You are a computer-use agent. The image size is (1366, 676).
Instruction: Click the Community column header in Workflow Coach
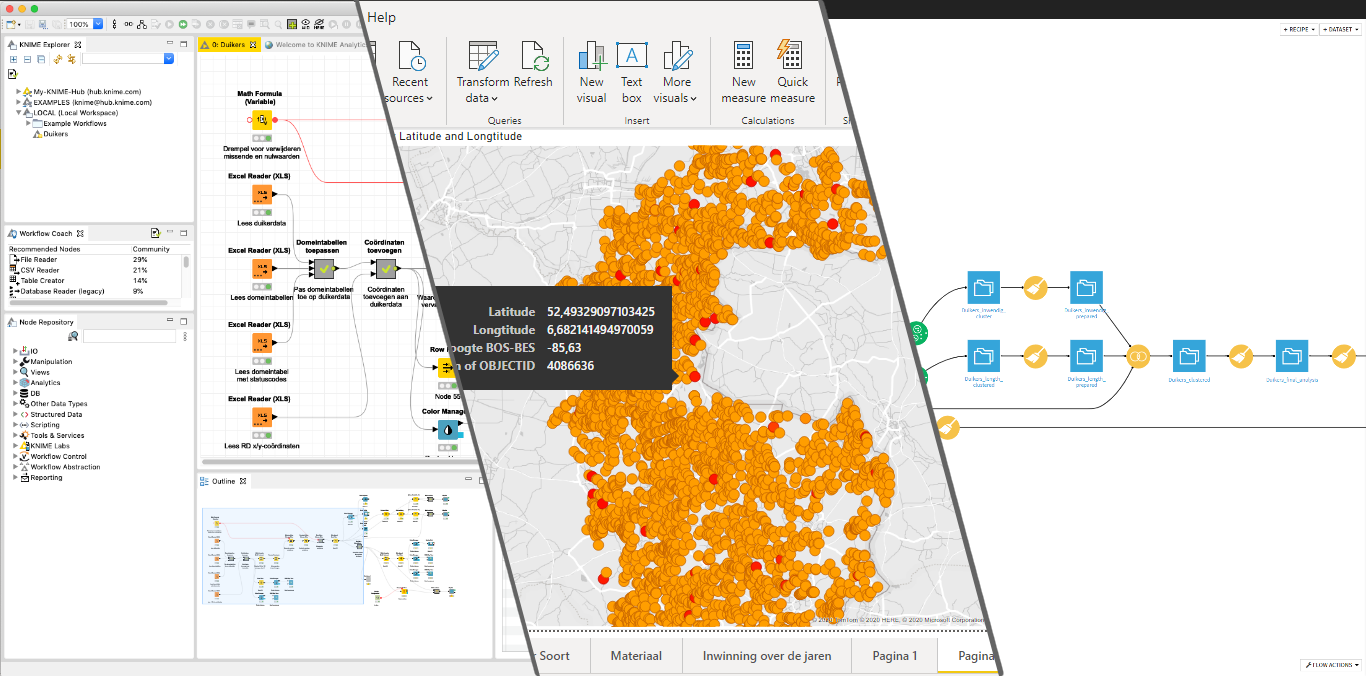coord(151,249)
